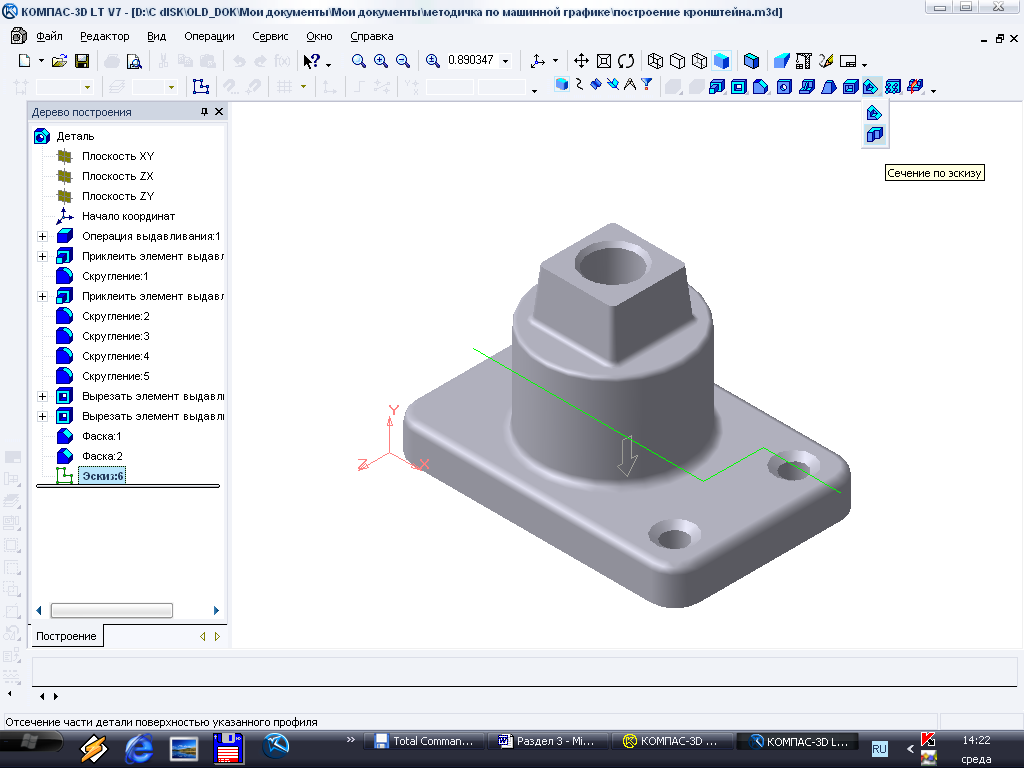Click the context help arrow-question icon
1024x768 pixels.
[312, 61]
